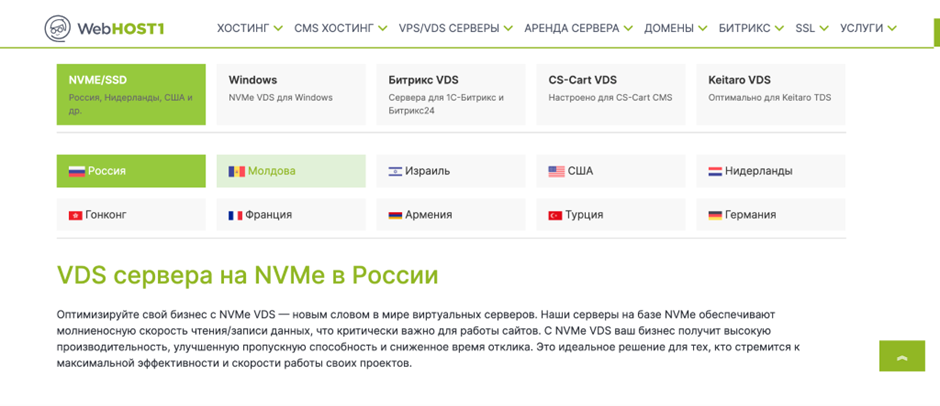This screenshot has height=406, width=940.
Task: Click the scroll-to-top arrow button
Action: pyautogui.click(x=902, y=356)
